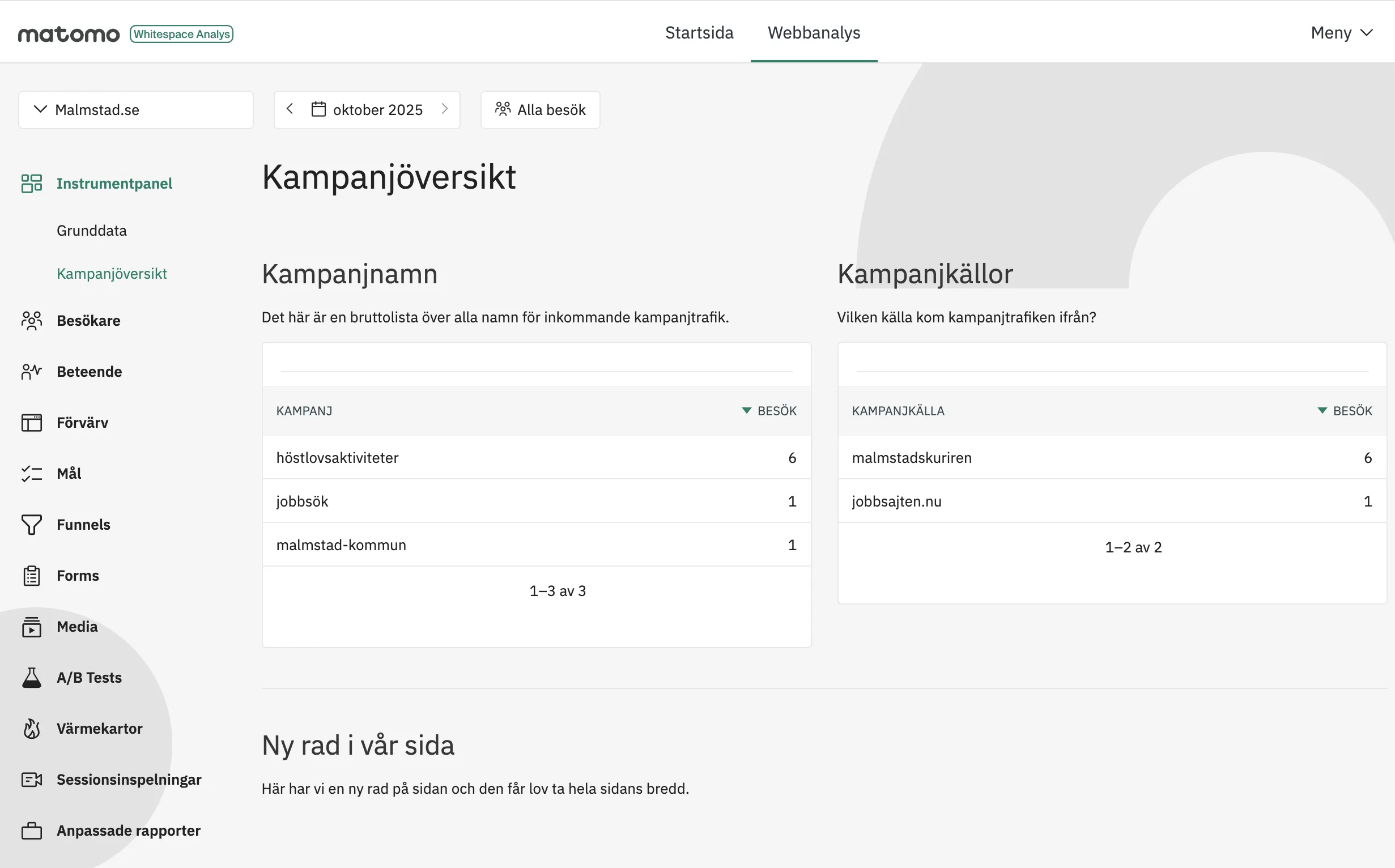The height and width of the screenshot is (868, 1395).
Task: Click the Förvärv sidebar icon
Action: tap(32, 423)
